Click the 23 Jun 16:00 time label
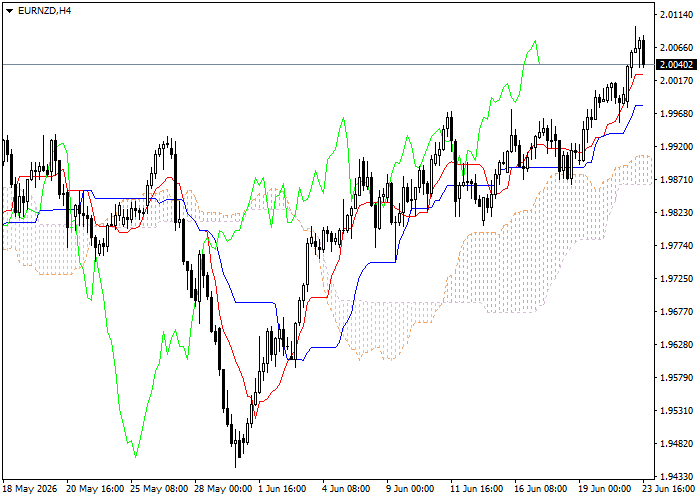 click(x=669, y=489)
